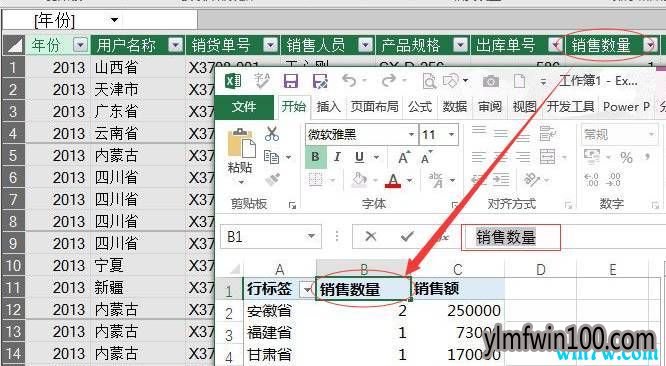Expand the [年份] field dropdown at top

click(x=114, y=19)
